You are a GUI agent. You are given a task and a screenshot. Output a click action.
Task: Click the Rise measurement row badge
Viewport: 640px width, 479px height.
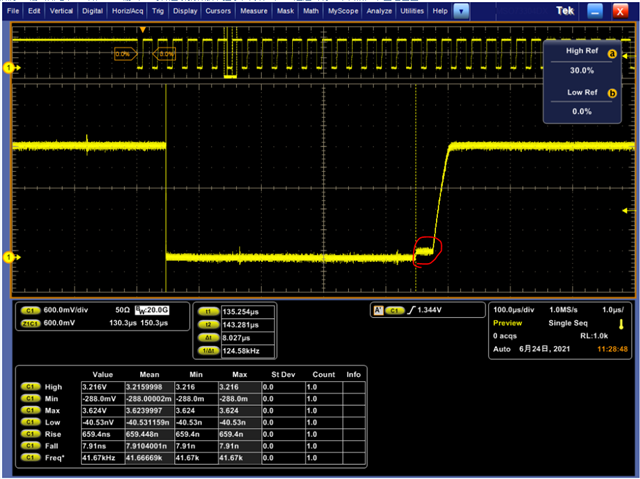pyautogui.click(x=32, y=436)
